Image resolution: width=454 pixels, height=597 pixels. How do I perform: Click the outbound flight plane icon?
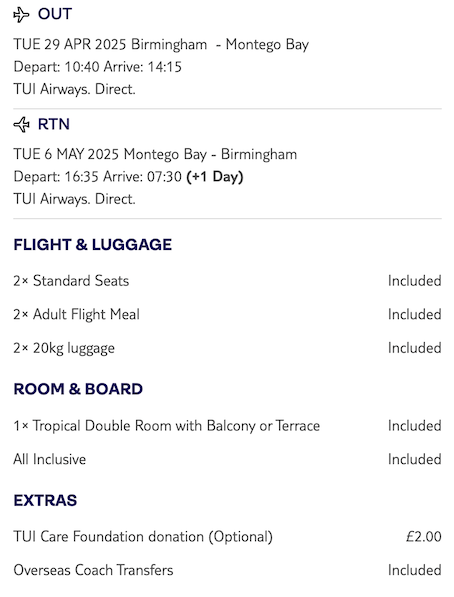(x=21, y=15)
